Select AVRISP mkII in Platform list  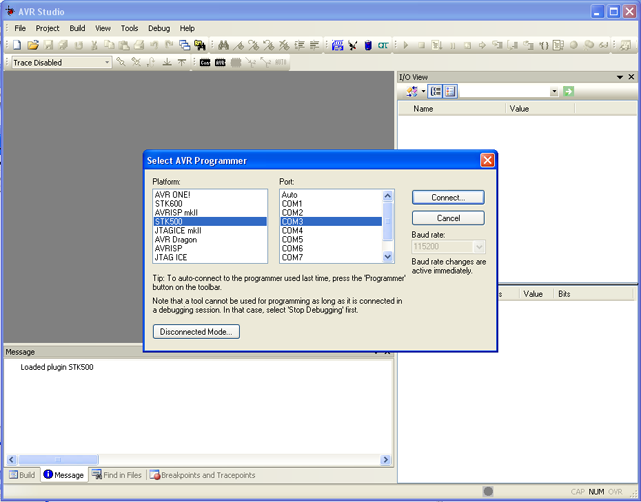pos(210,213)
